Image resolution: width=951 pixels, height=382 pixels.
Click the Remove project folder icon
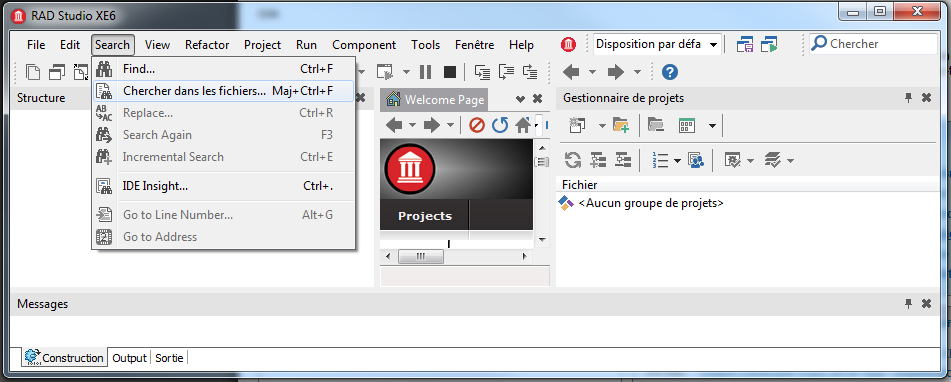tap(656, 126)
